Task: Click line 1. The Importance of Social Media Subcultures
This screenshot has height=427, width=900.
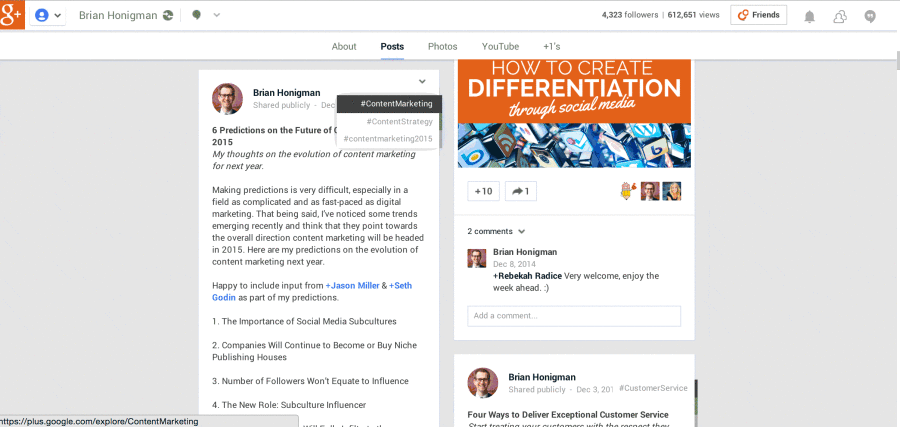Action: pos(304,321)
